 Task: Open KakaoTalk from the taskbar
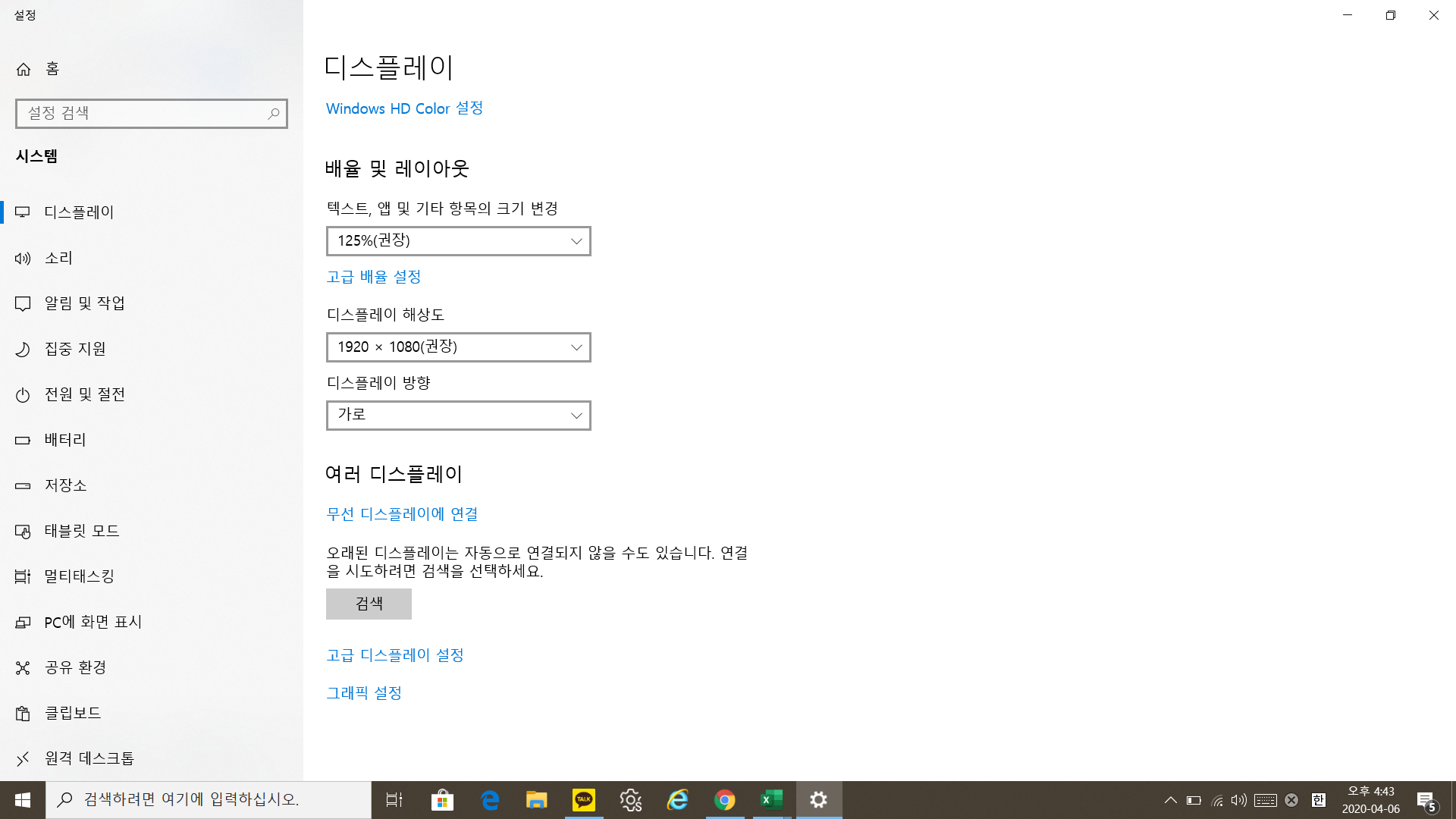[x=583, y=800]
